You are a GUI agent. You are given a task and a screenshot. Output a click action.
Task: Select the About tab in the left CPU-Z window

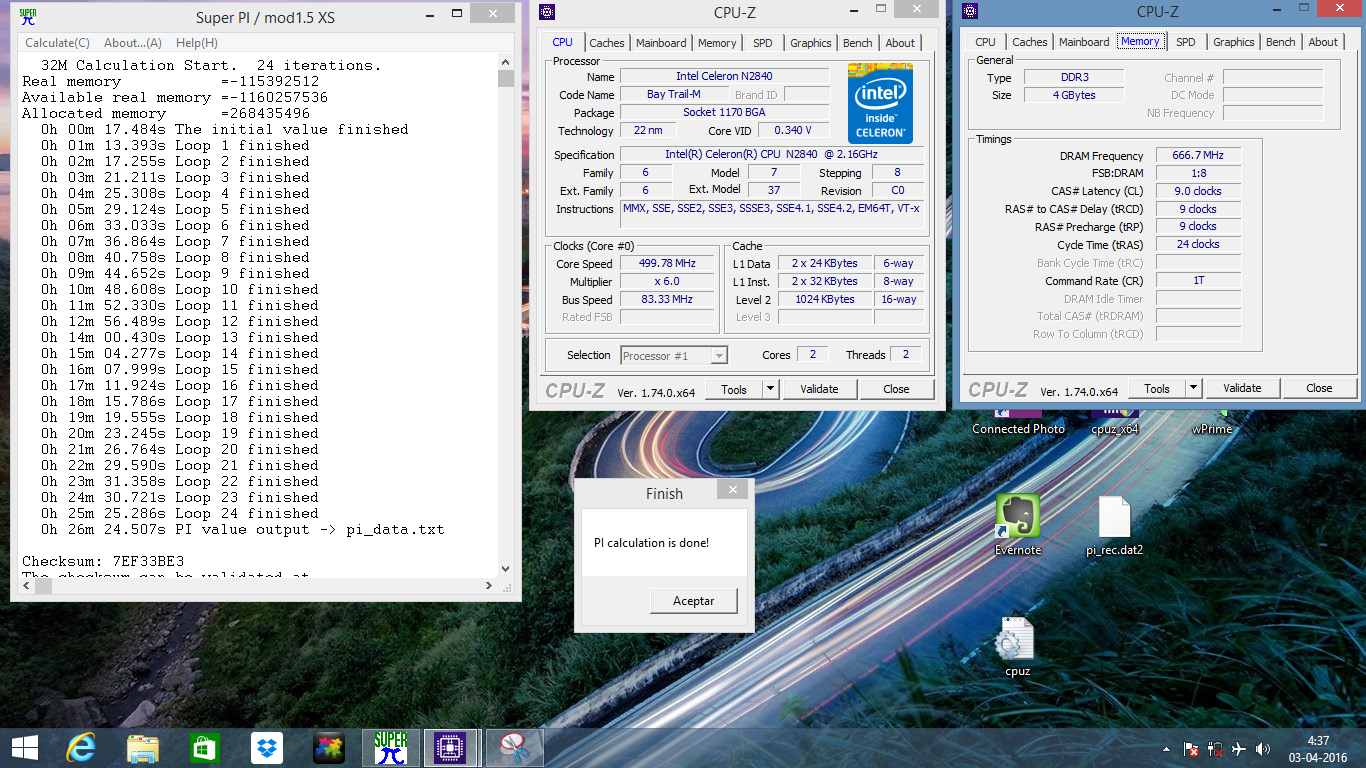pos(900,43)
